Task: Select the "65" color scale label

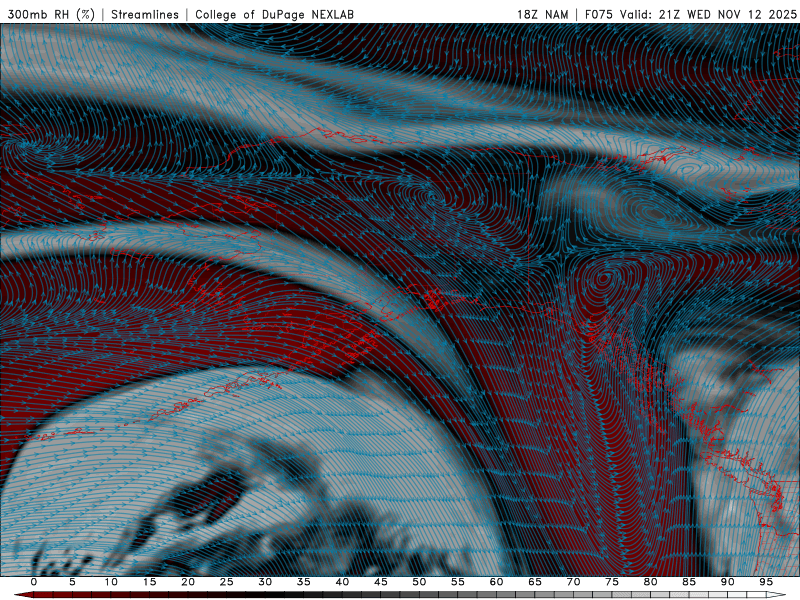Action: [x=535, y=582]
